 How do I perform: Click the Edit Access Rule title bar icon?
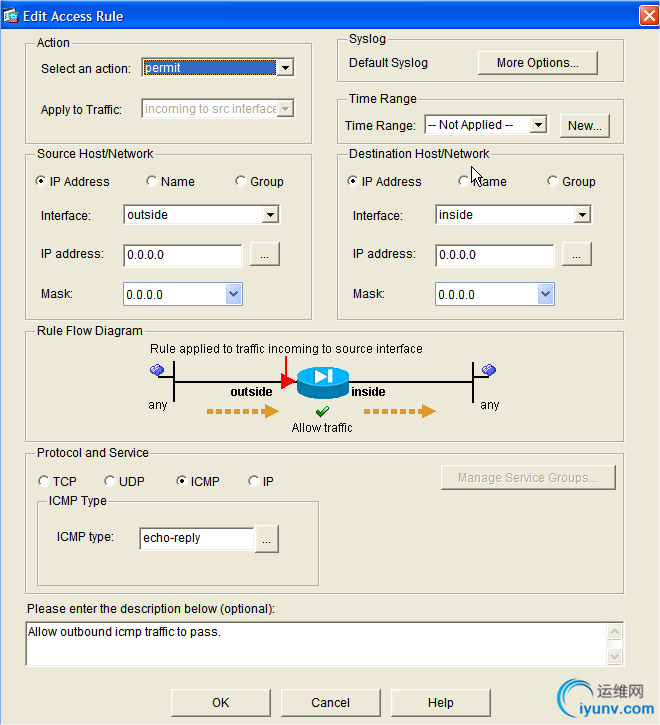[10, 16]
